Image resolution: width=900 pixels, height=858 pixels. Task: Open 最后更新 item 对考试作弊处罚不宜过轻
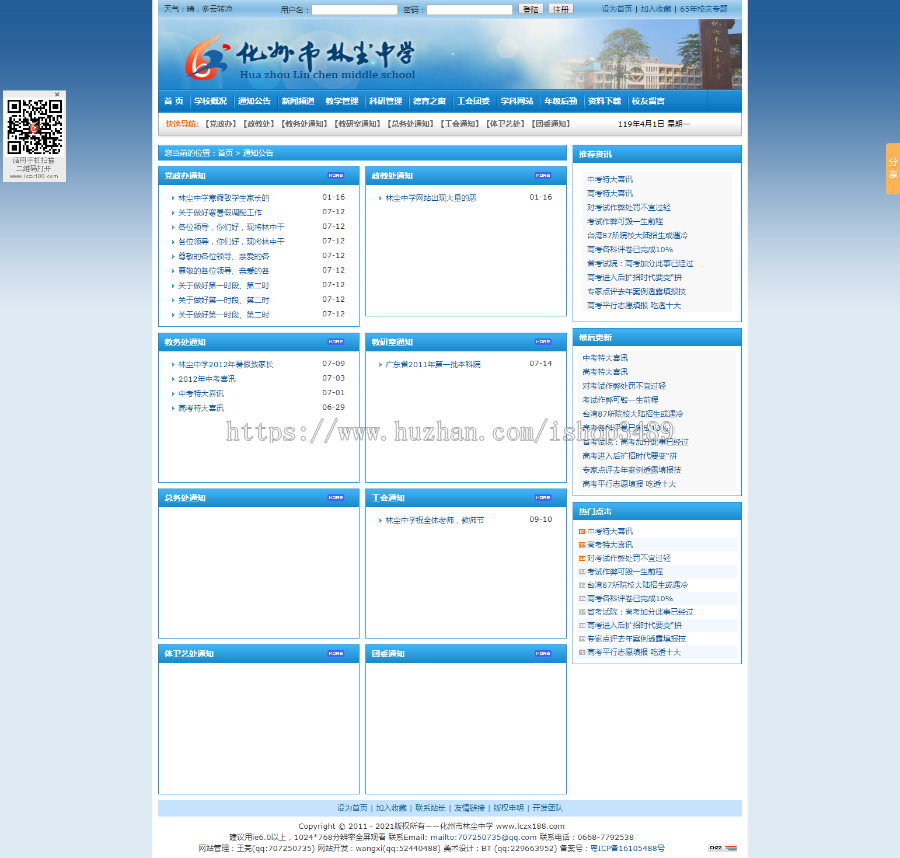624,386
